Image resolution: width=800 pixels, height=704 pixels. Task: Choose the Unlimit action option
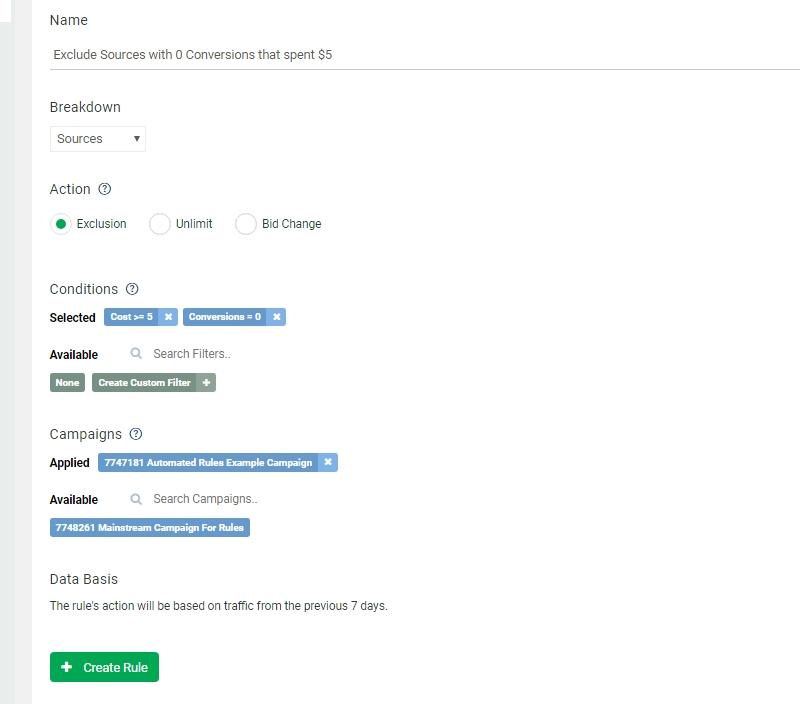(159, 224)
